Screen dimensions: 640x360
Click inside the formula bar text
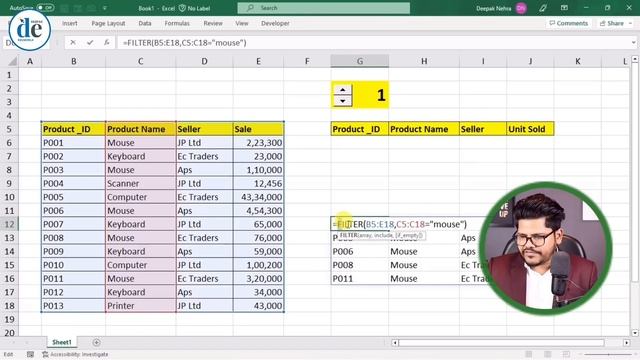point(184,42)
